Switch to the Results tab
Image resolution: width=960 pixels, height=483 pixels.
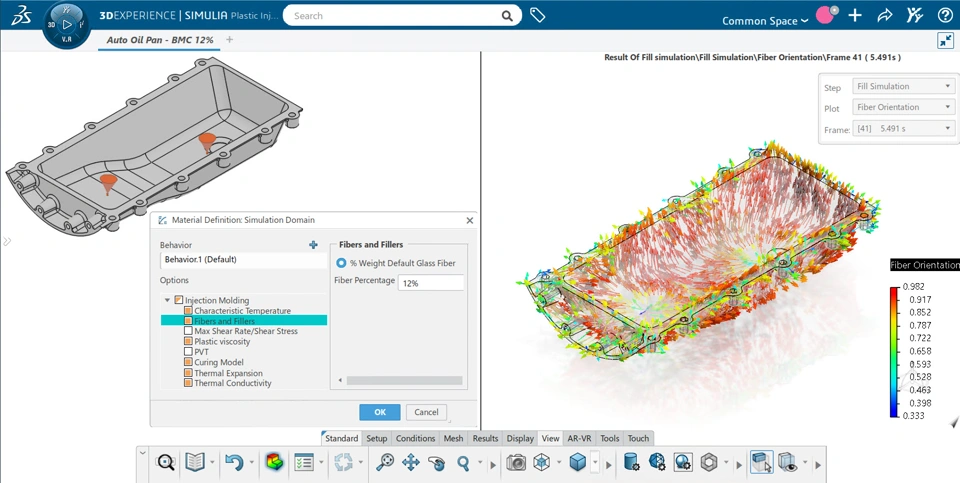coord(486,438)
